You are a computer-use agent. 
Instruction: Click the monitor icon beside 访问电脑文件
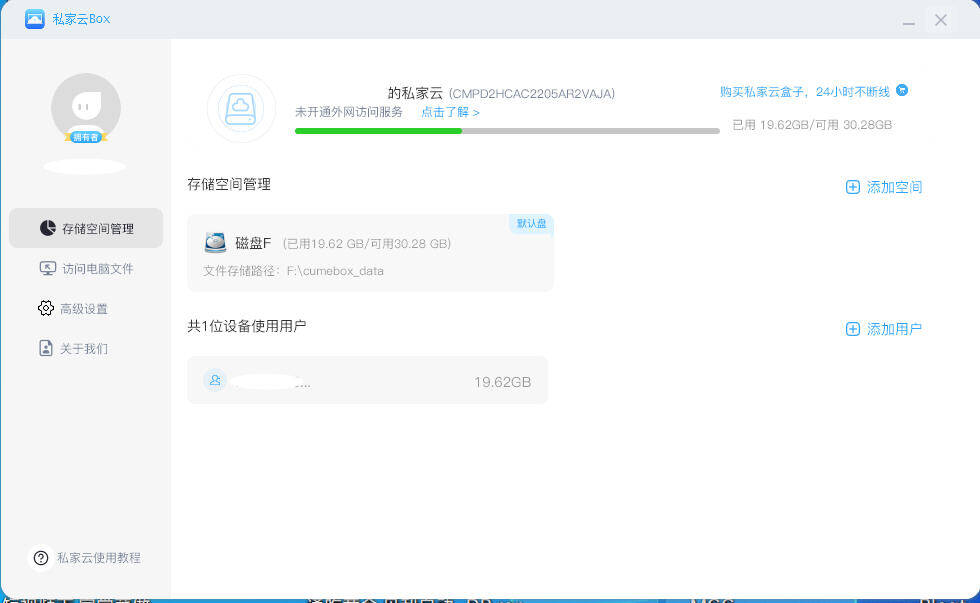coord(48,268)
